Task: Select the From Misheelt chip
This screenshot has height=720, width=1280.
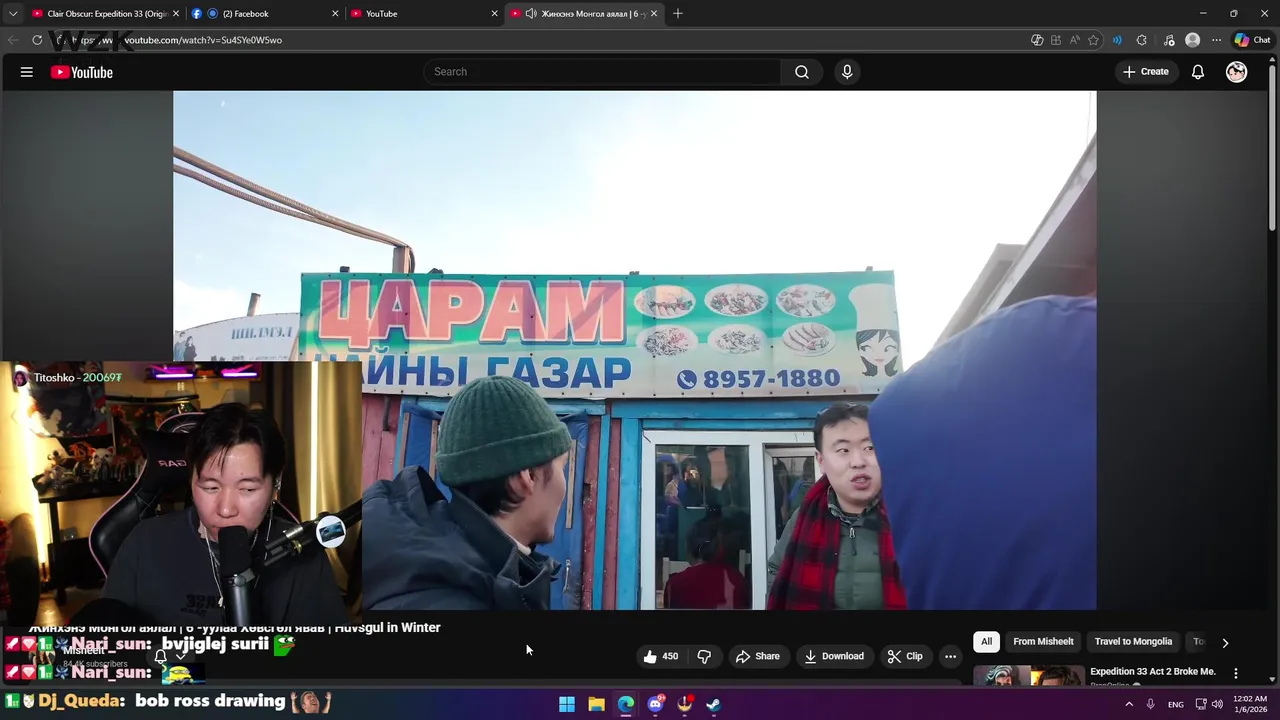Action: pyautogui.click(x=1043, y=642)
